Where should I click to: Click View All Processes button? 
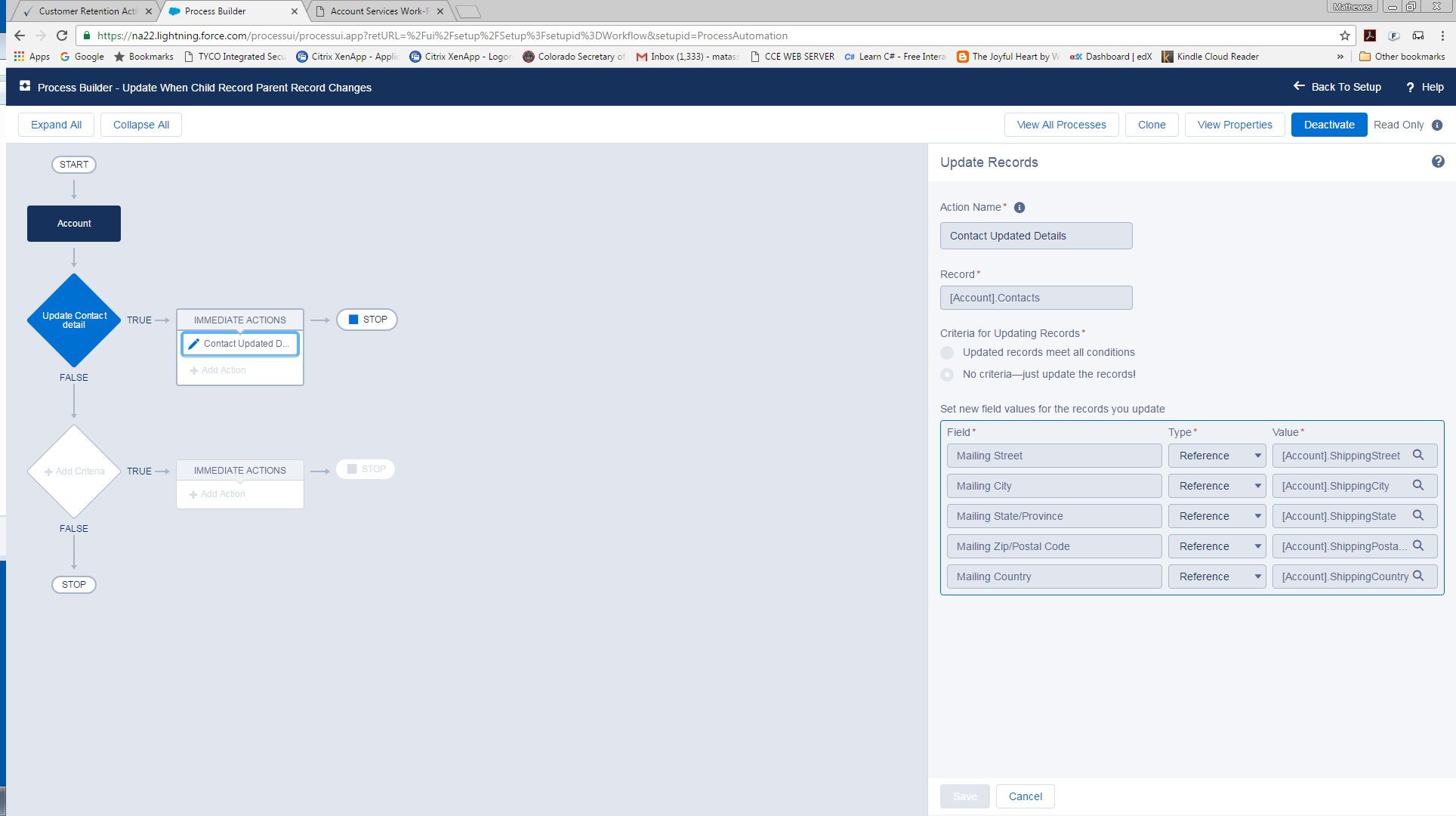1061,125
